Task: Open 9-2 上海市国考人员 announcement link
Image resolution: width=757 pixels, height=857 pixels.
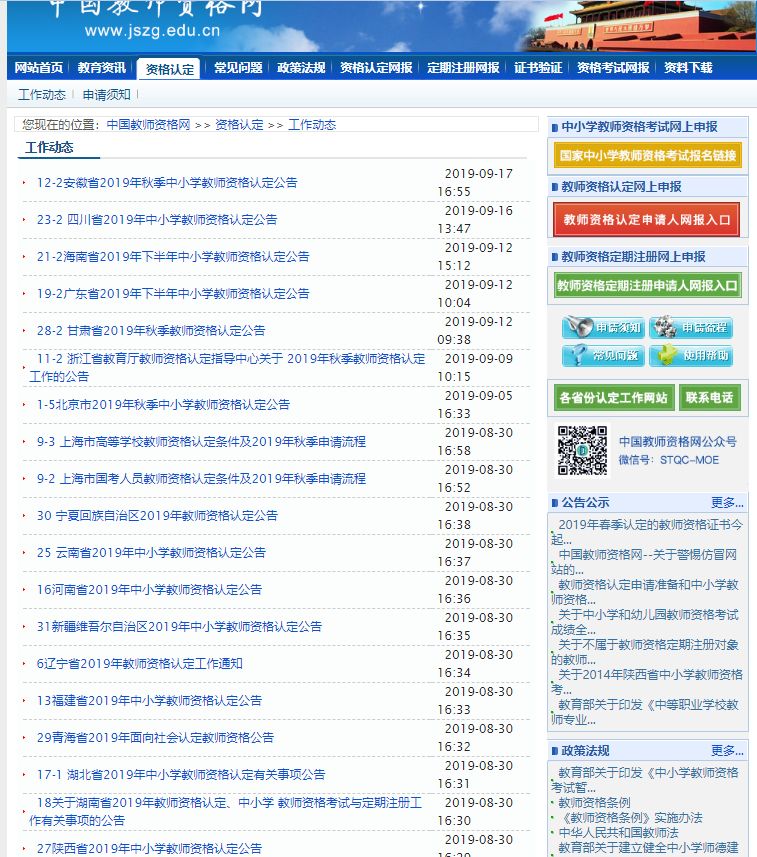Action: (x=201, y=479)
